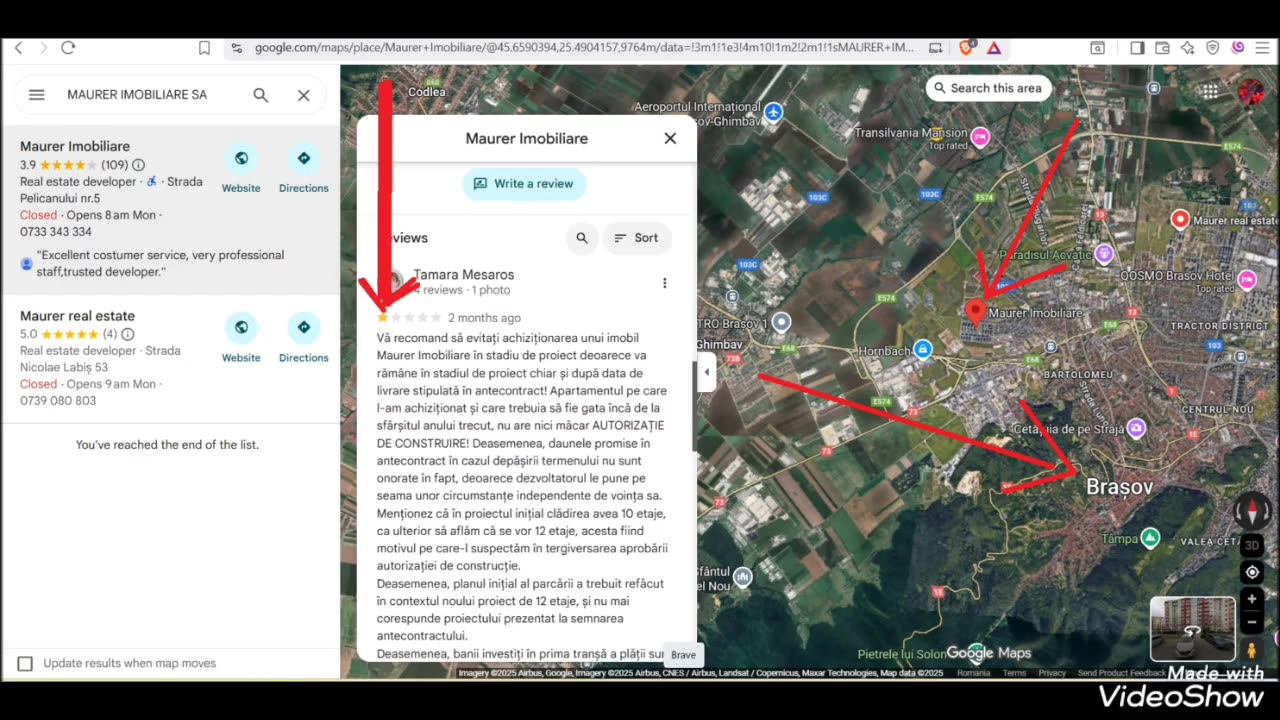
Task: Click the Paradisul Acvatic marker
Action: click(x=1104, y=254)
